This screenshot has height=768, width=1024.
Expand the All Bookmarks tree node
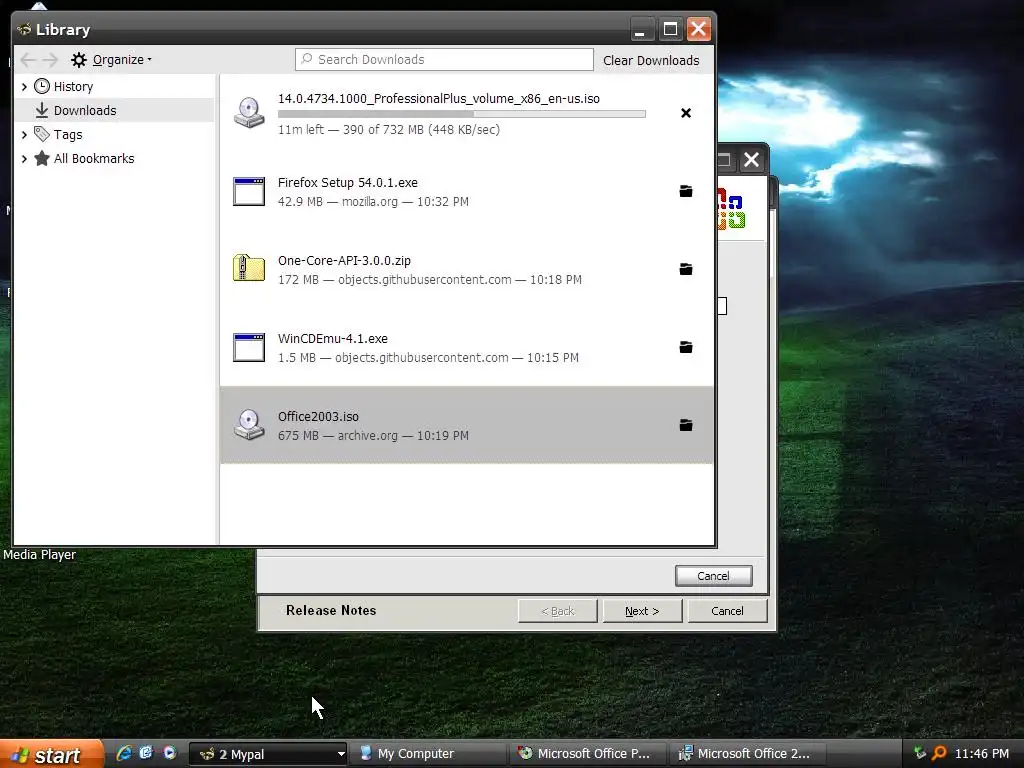click(24, 158)
